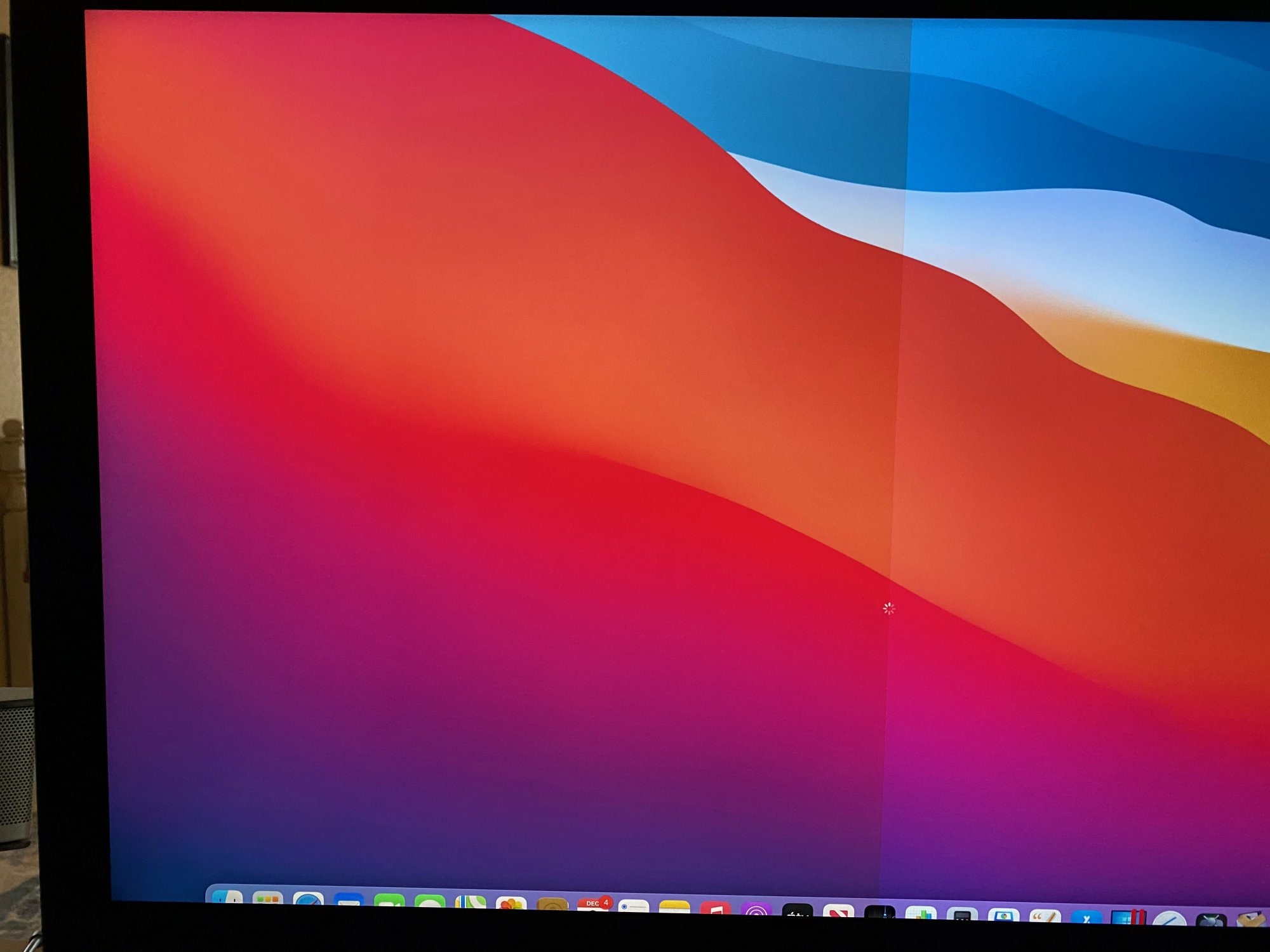Launch Launchpad from the dock
The width and height of the screenshot is (1270, 952).
click(268, 899)
